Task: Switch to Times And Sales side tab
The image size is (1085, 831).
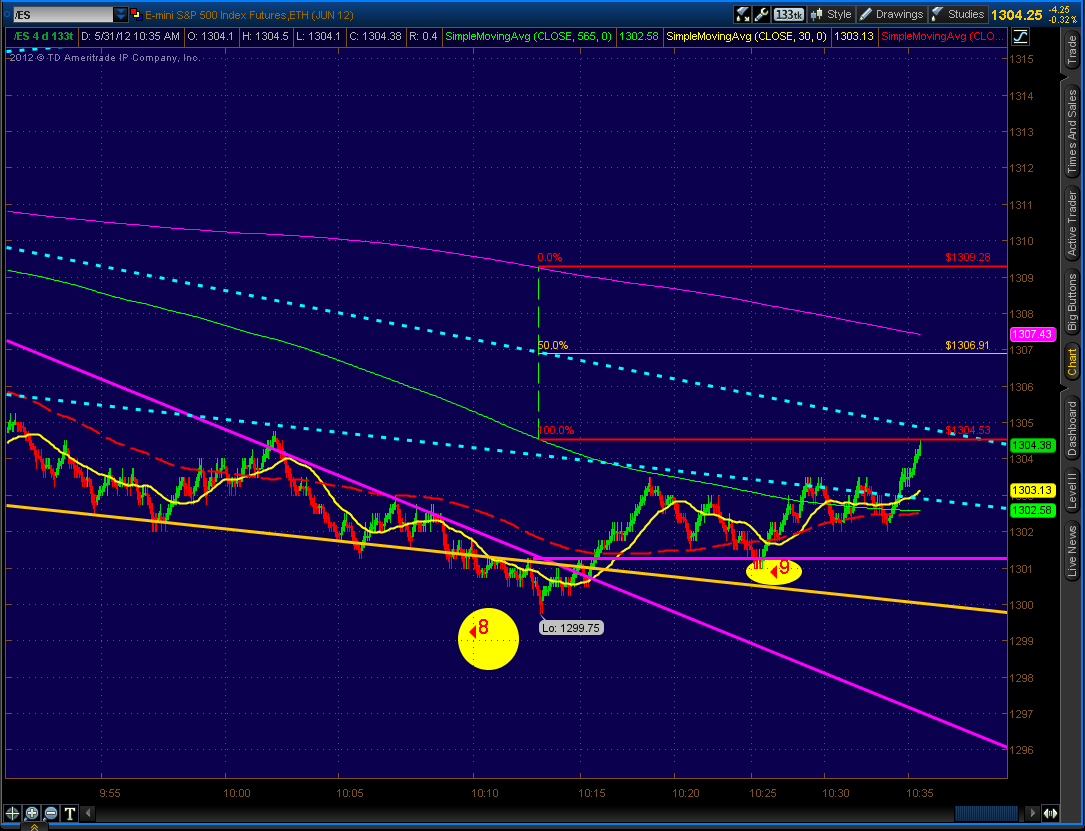Action: tap(1072, 131)
